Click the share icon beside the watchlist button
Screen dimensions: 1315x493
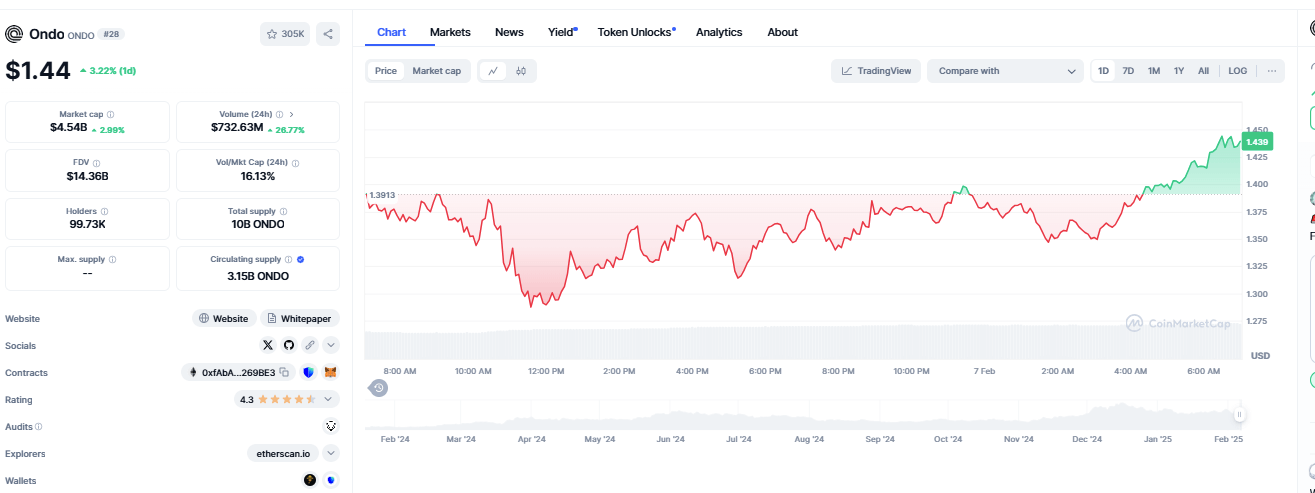[328, 34]
